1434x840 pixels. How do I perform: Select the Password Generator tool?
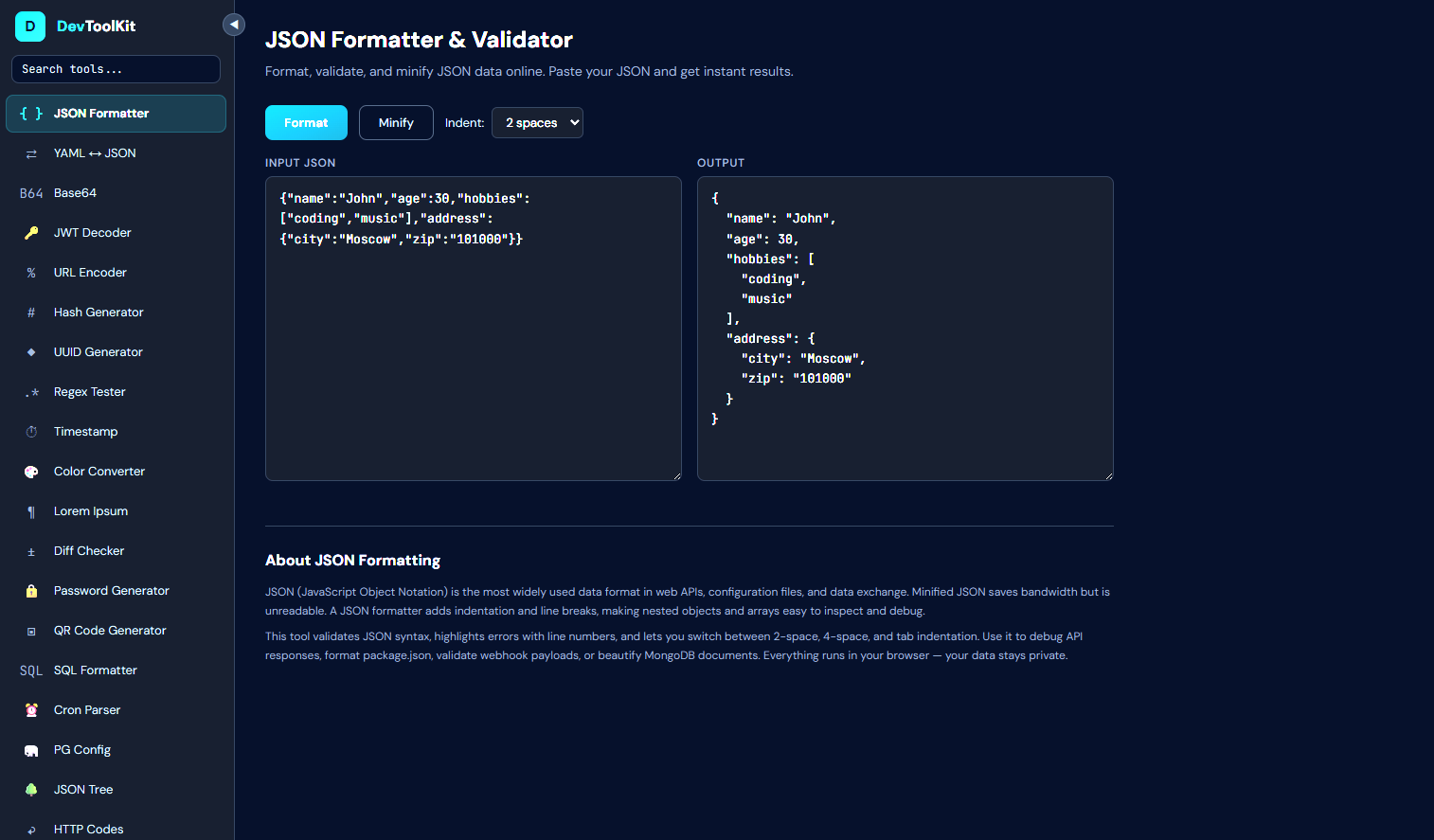click(111, 590)
